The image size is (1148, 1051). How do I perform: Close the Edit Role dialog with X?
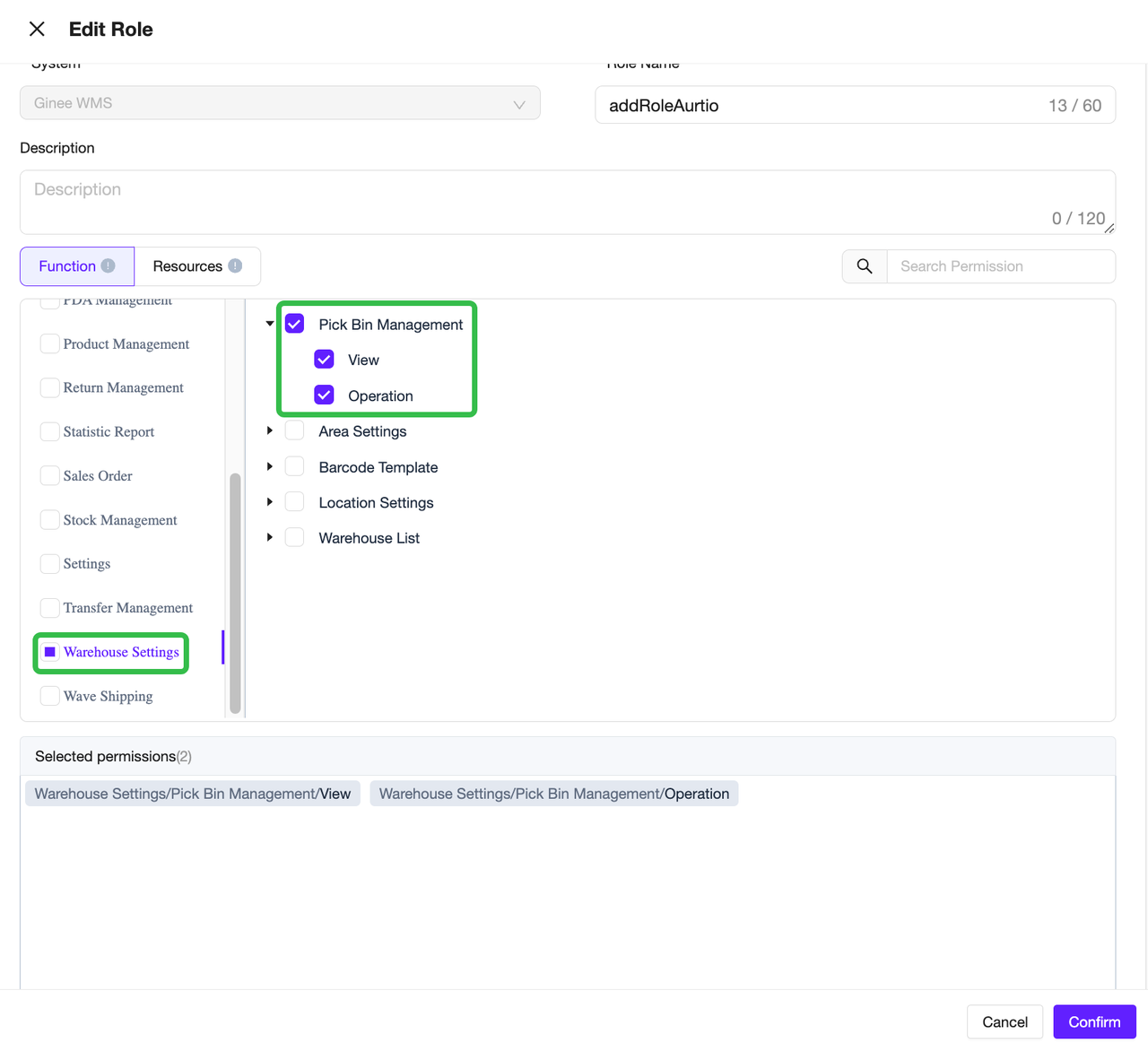[37, 29]
